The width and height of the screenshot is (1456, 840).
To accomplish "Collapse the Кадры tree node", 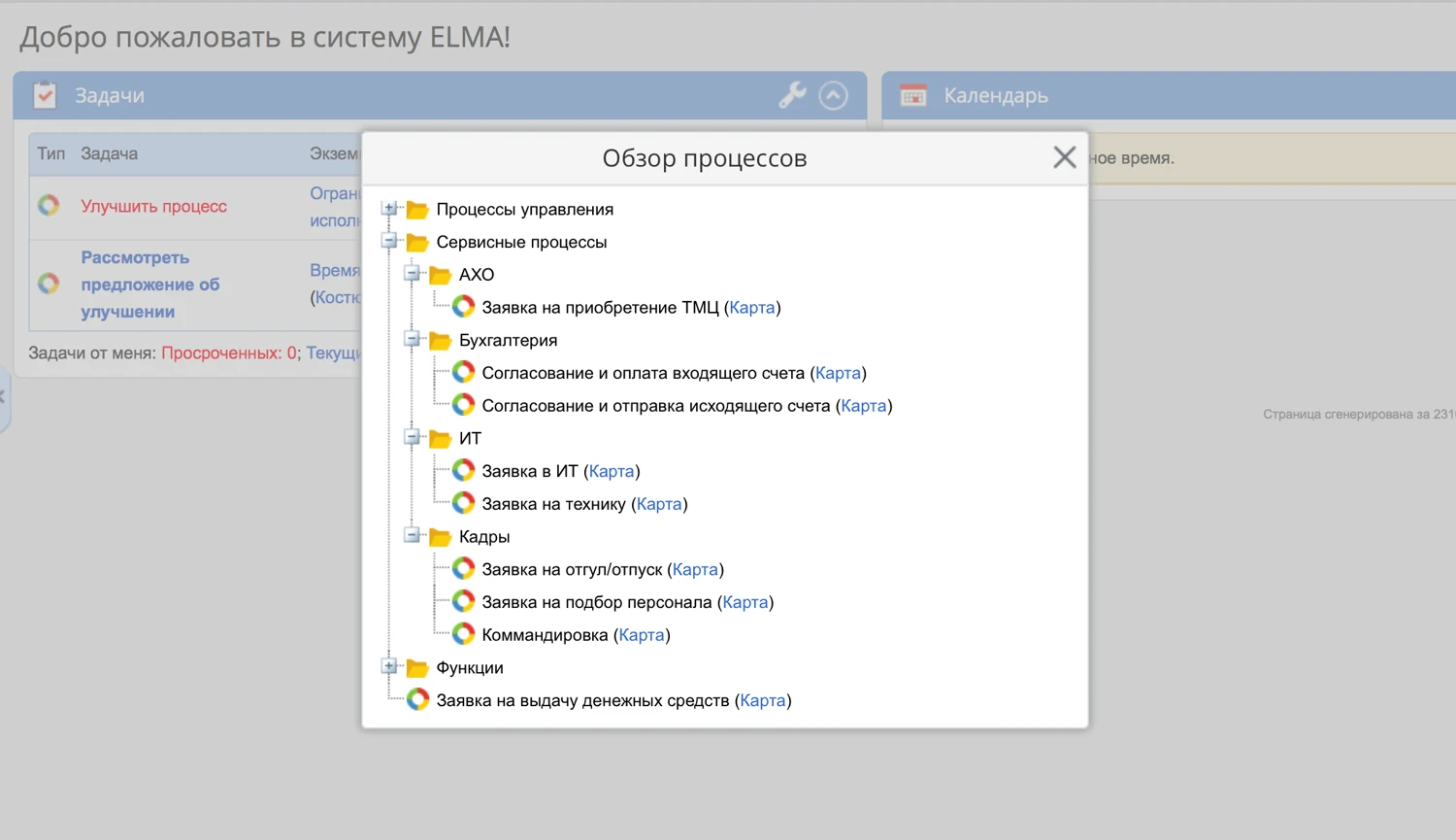I will click(412, 535).
